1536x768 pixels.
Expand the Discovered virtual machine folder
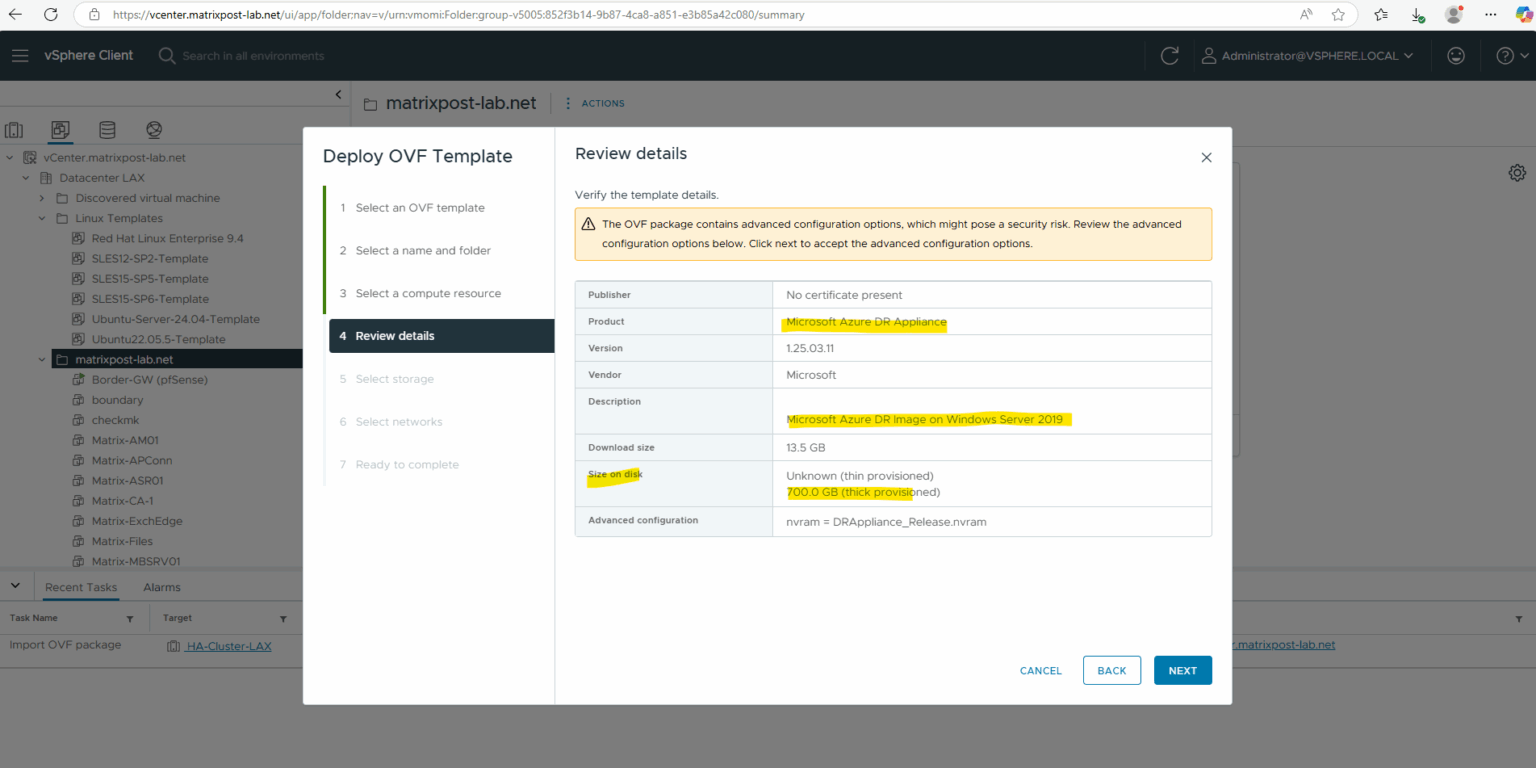coord(42,197)
